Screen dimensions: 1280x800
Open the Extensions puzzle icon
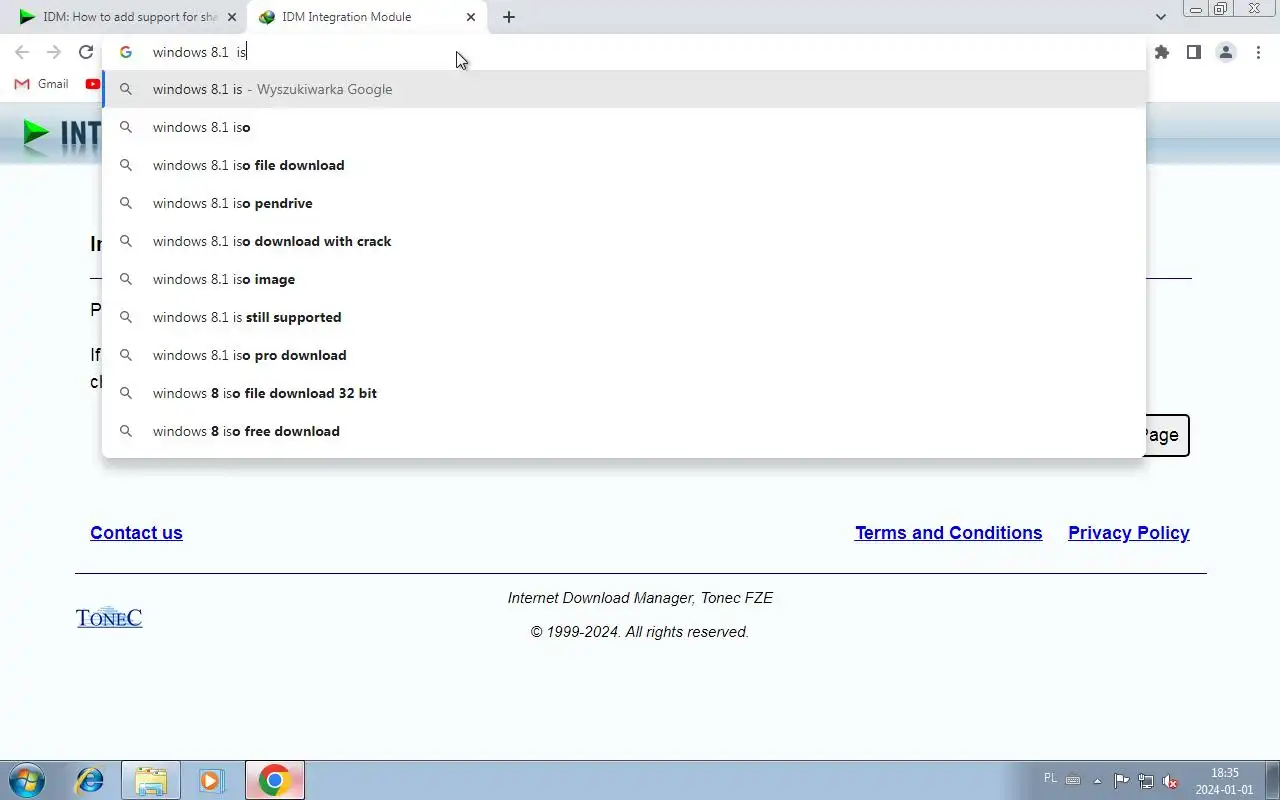pyautogui.click(x=1161, y=52)
